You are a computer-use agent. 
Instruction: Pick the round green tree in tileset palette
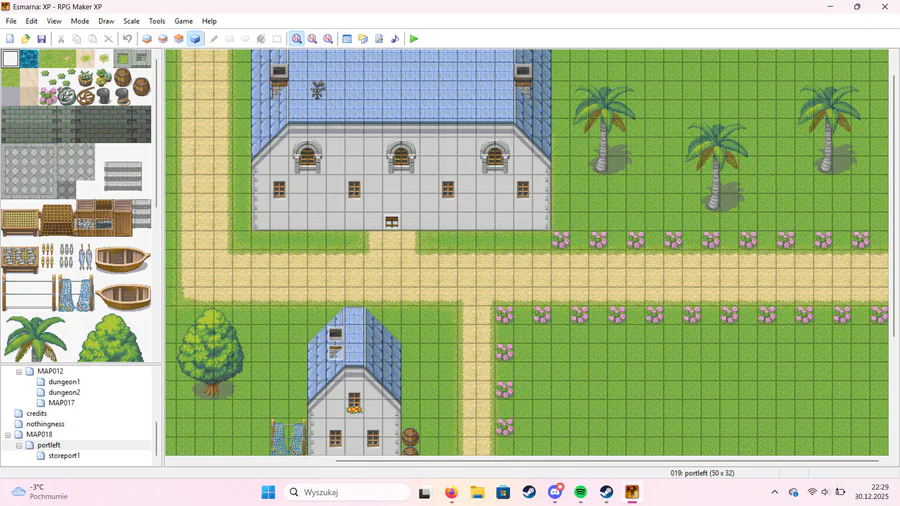pos(111,338)
